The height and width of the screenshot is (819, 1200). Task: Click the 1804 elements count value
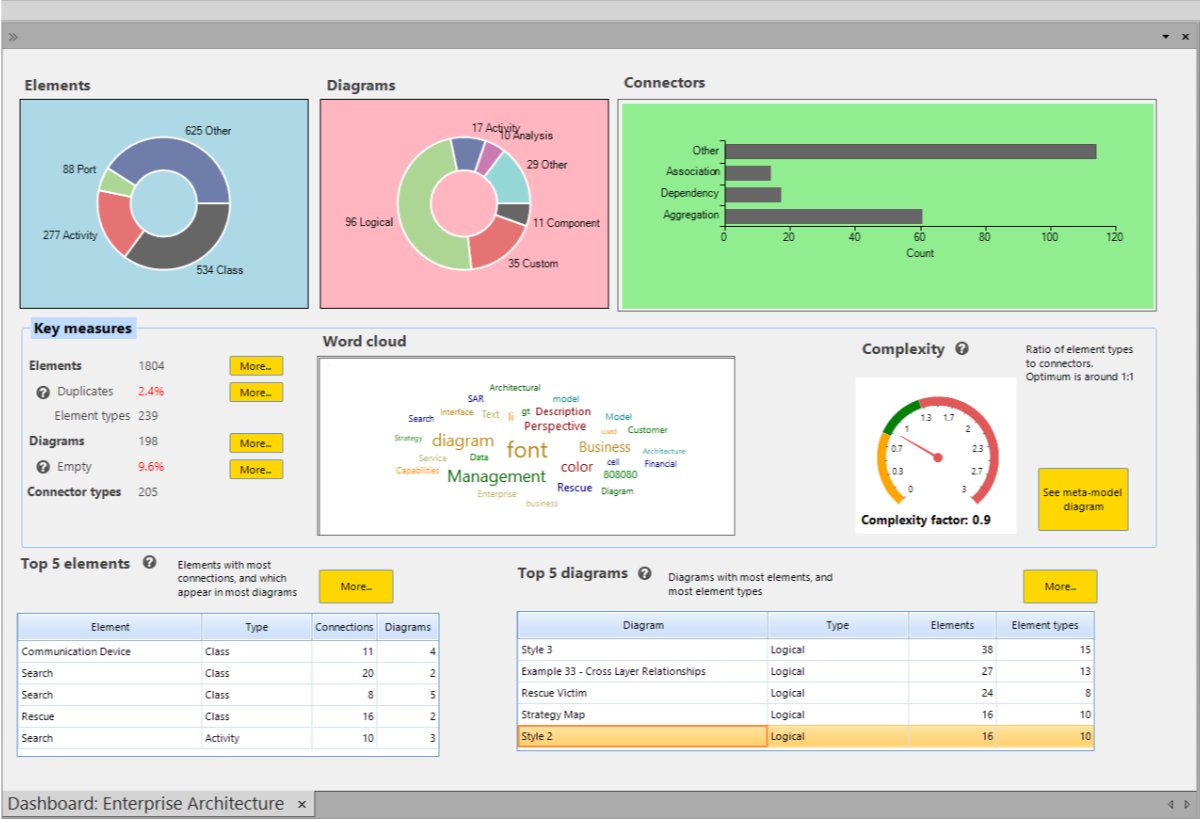[152, 366]
